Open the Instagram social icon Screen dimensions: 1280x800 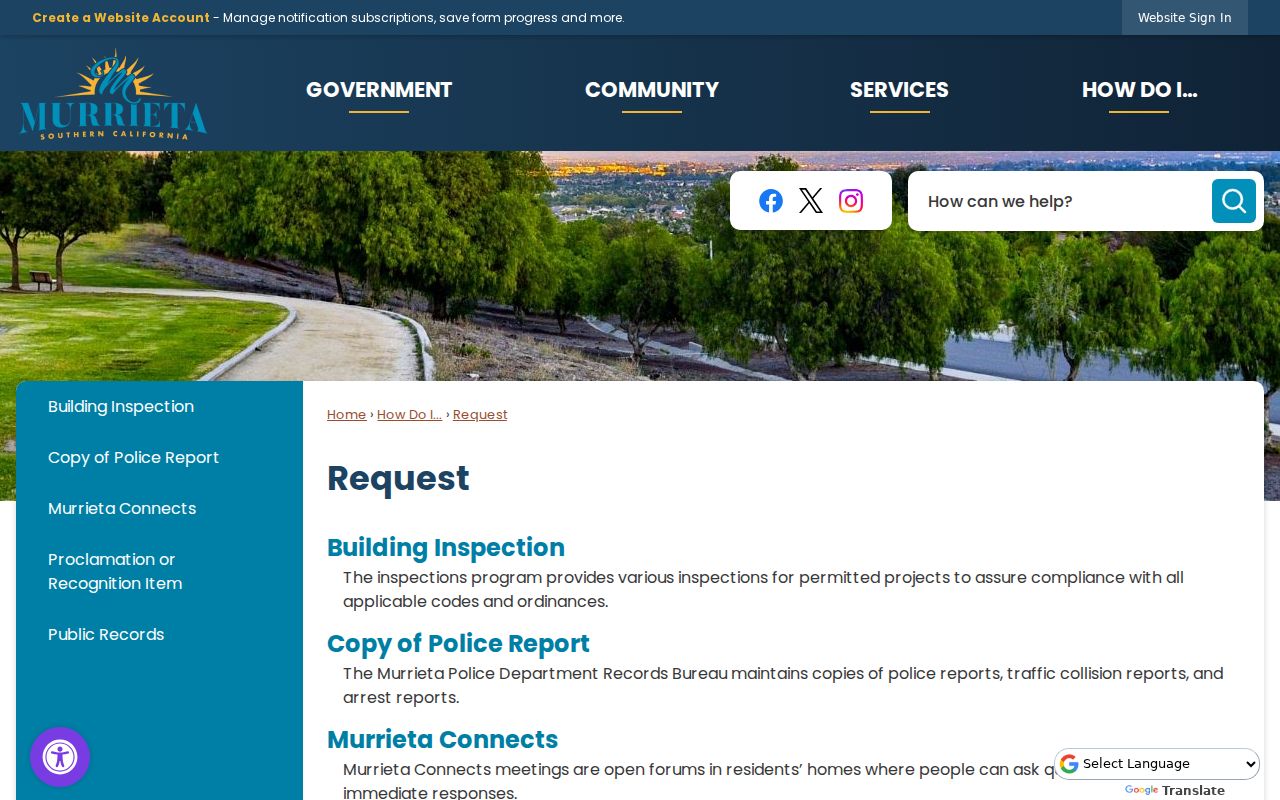coord(851,201)
